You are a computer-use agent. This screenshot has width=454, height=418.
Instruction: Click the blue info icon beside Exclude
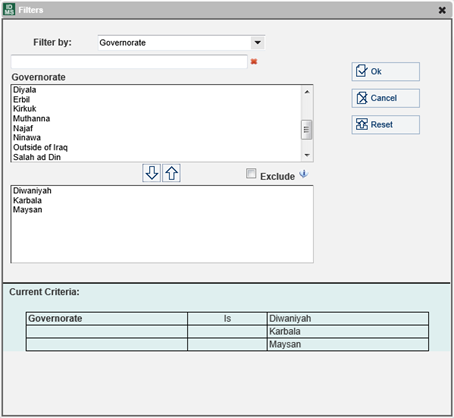tap(304, 174)
